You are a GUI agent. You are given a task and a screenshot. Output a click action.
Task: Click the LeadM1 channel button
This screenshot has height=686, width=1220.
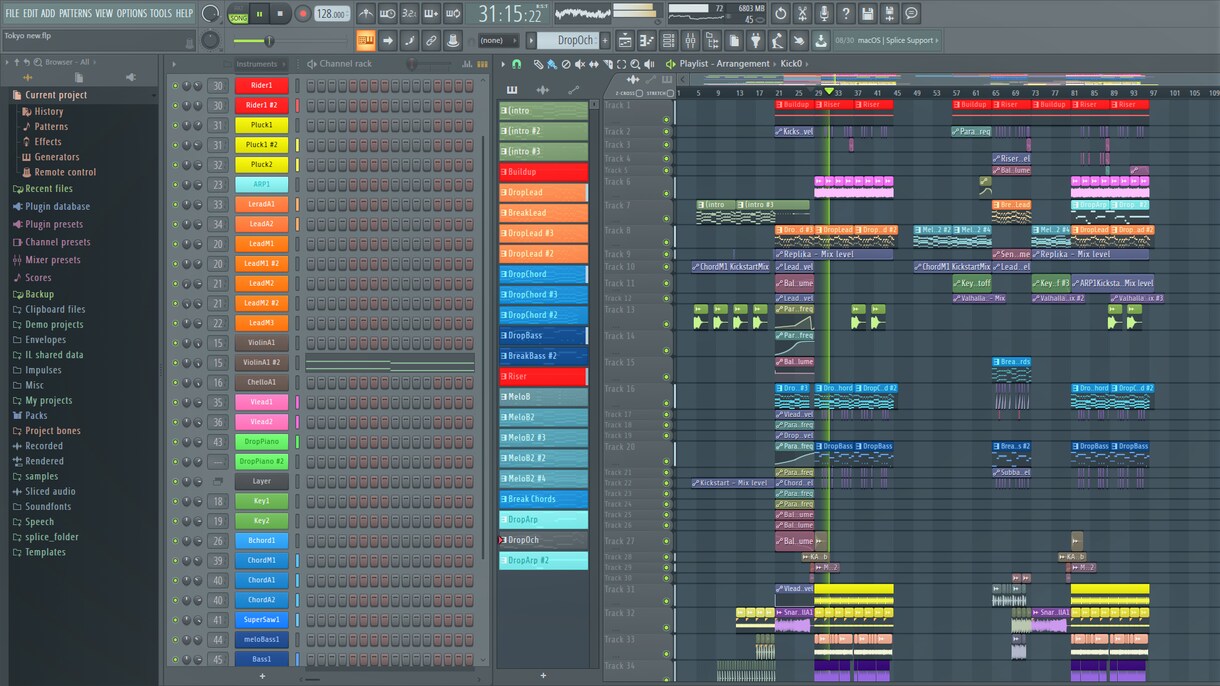point(261,244)
